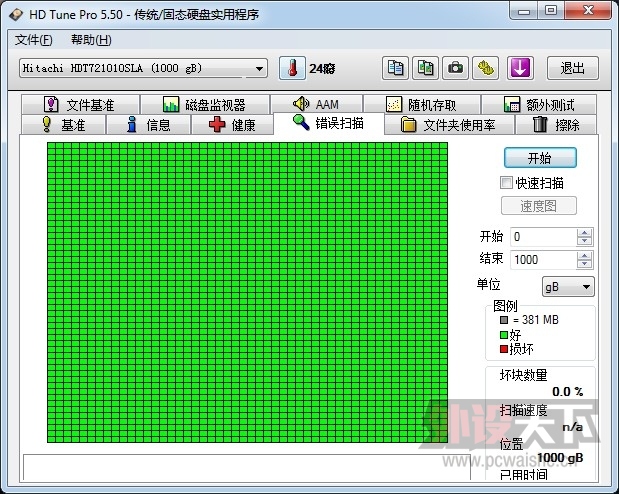This screenshot has width=619, height=494.
Task: Close the HD Tune Pro window
Action: pyautogui.click(x=588, y=11)
